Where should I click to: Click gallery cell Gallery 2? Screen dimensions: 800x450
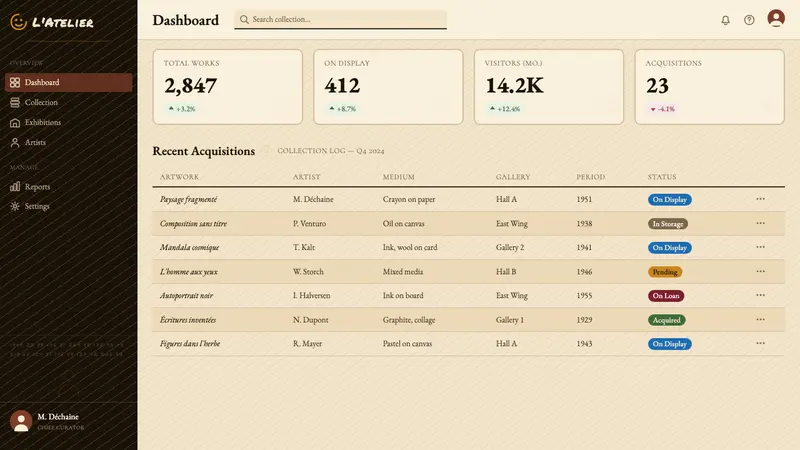click(x=510, y=247)
